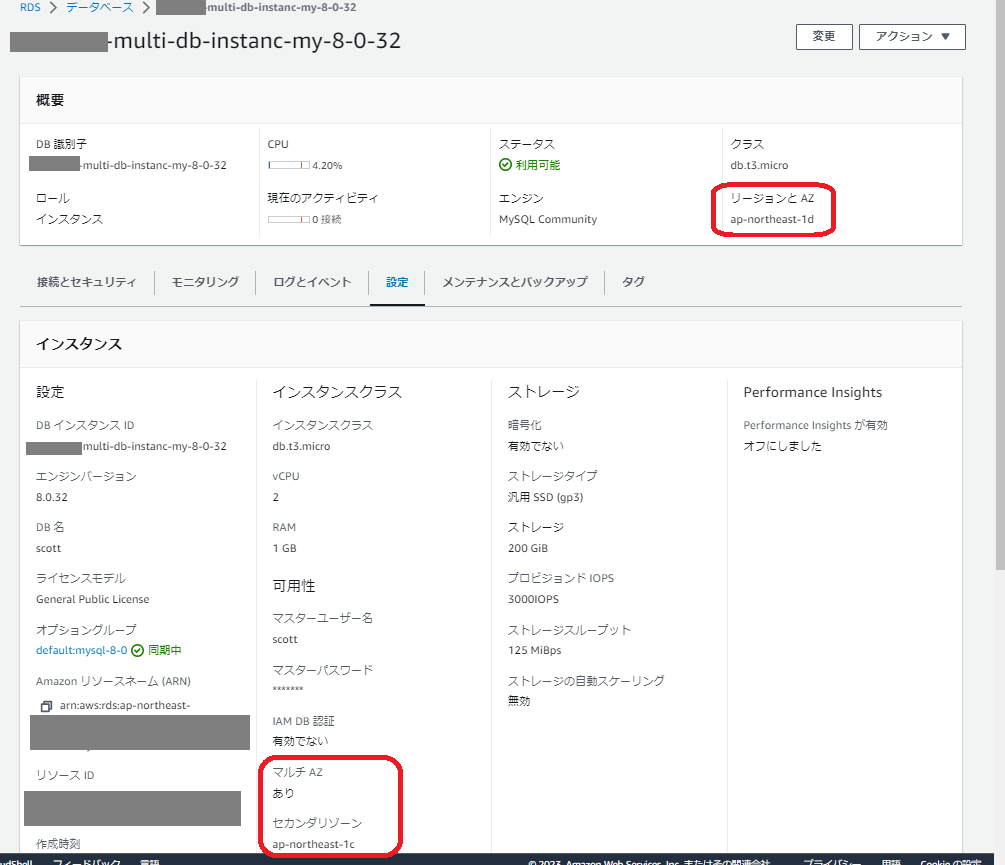The height and width of the screenshot is (865, 1005).
Task: Copy the ARN using the copy icon
Action: click(46, 706)
